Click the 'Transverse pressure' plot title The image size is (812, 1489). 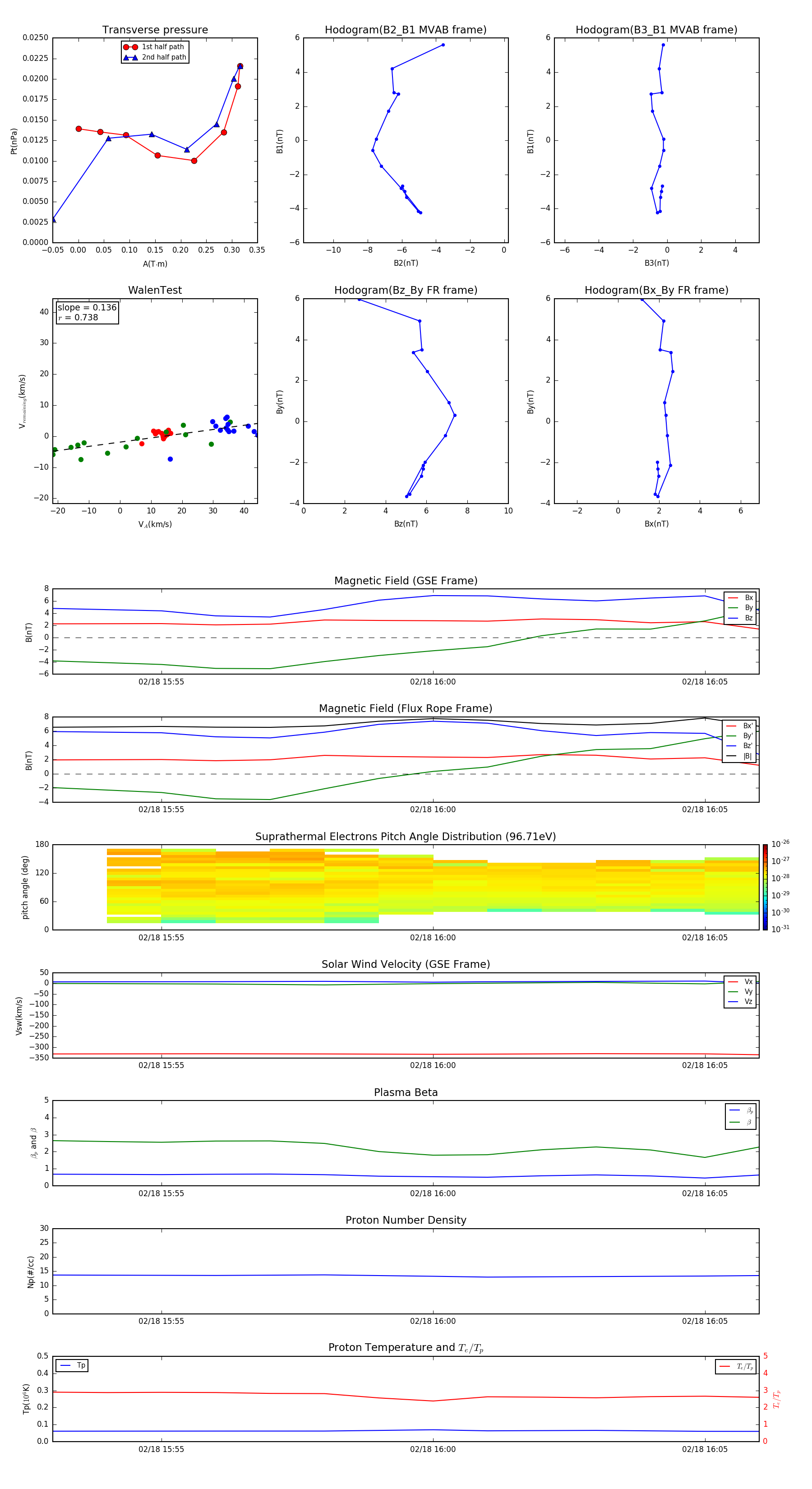point(155,30)
